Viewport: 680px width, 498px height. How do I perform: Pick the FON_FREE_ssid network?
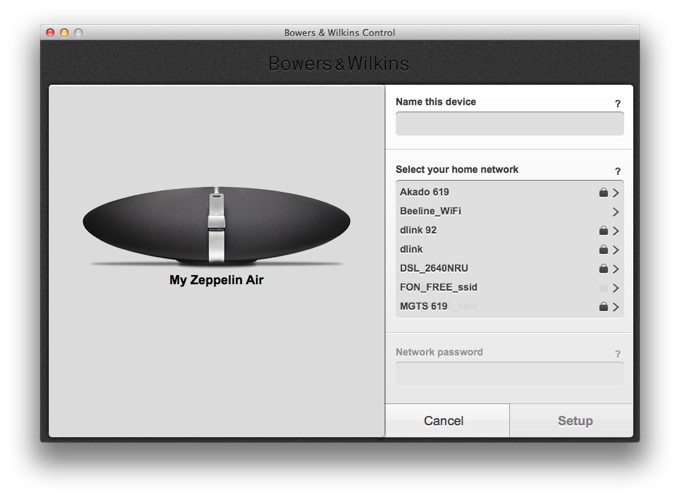(x=510, y=288)
